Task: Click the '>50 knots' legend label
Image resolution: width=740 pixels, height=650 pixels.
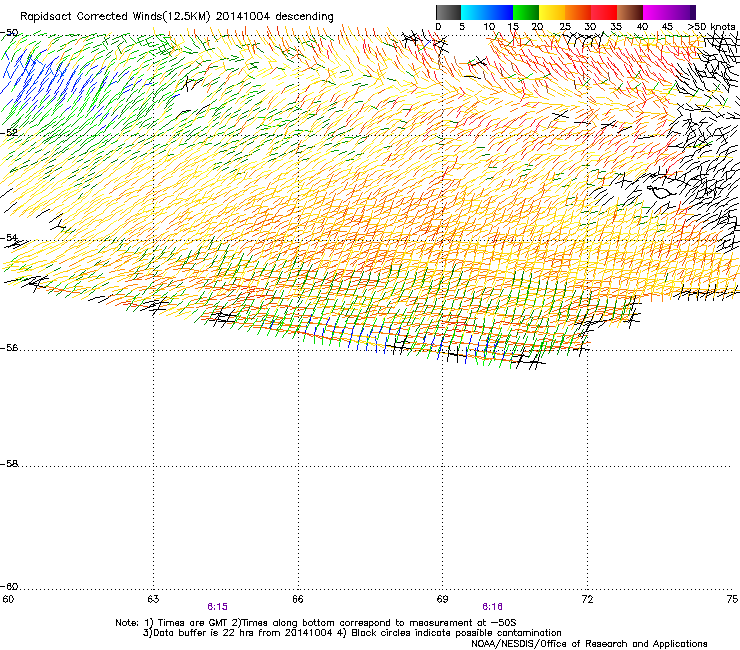Action: pos(712,27)
